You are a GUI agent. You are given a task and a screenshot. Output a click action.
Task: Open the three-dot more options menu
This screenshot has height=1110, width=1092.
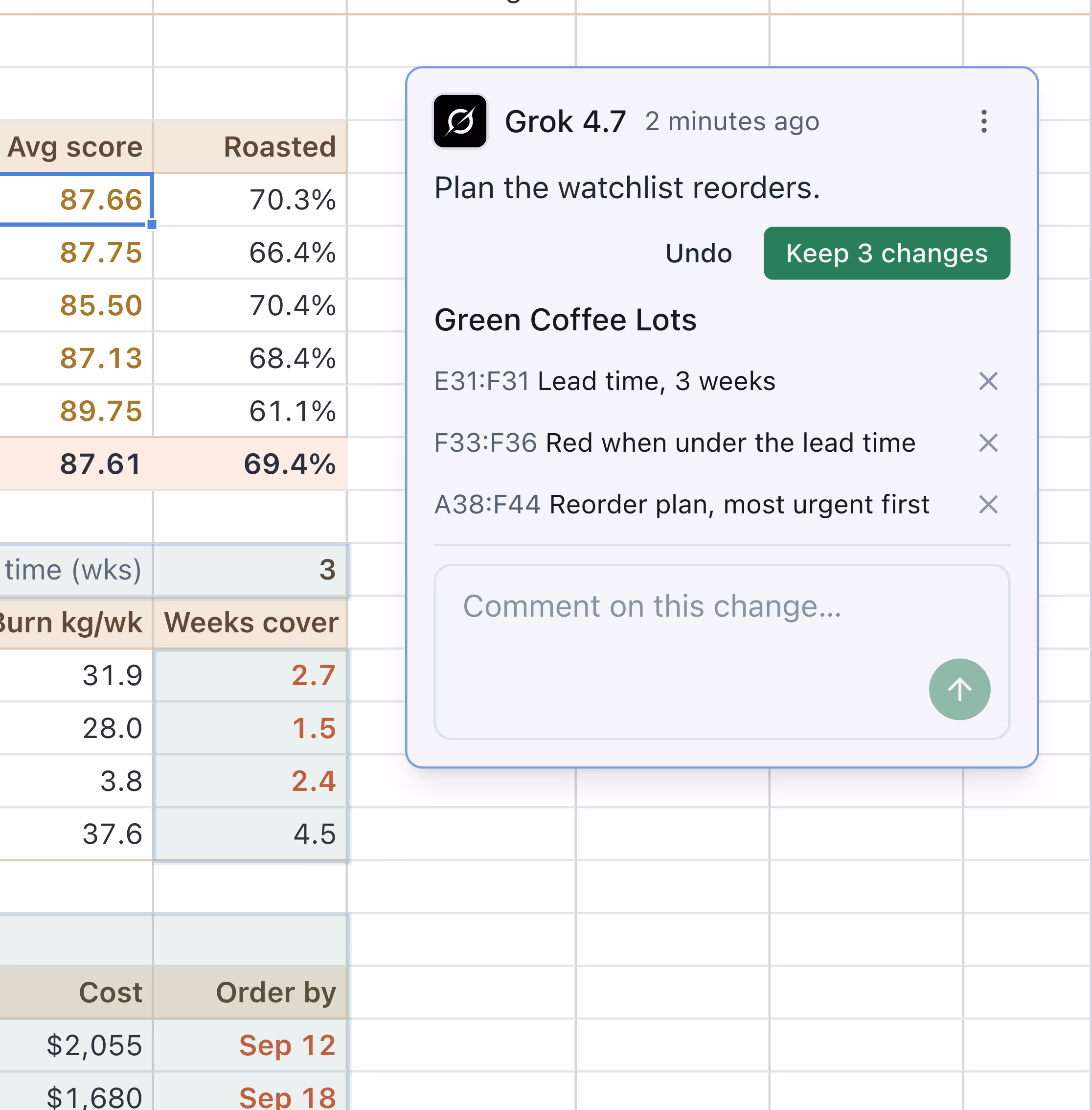983,121
